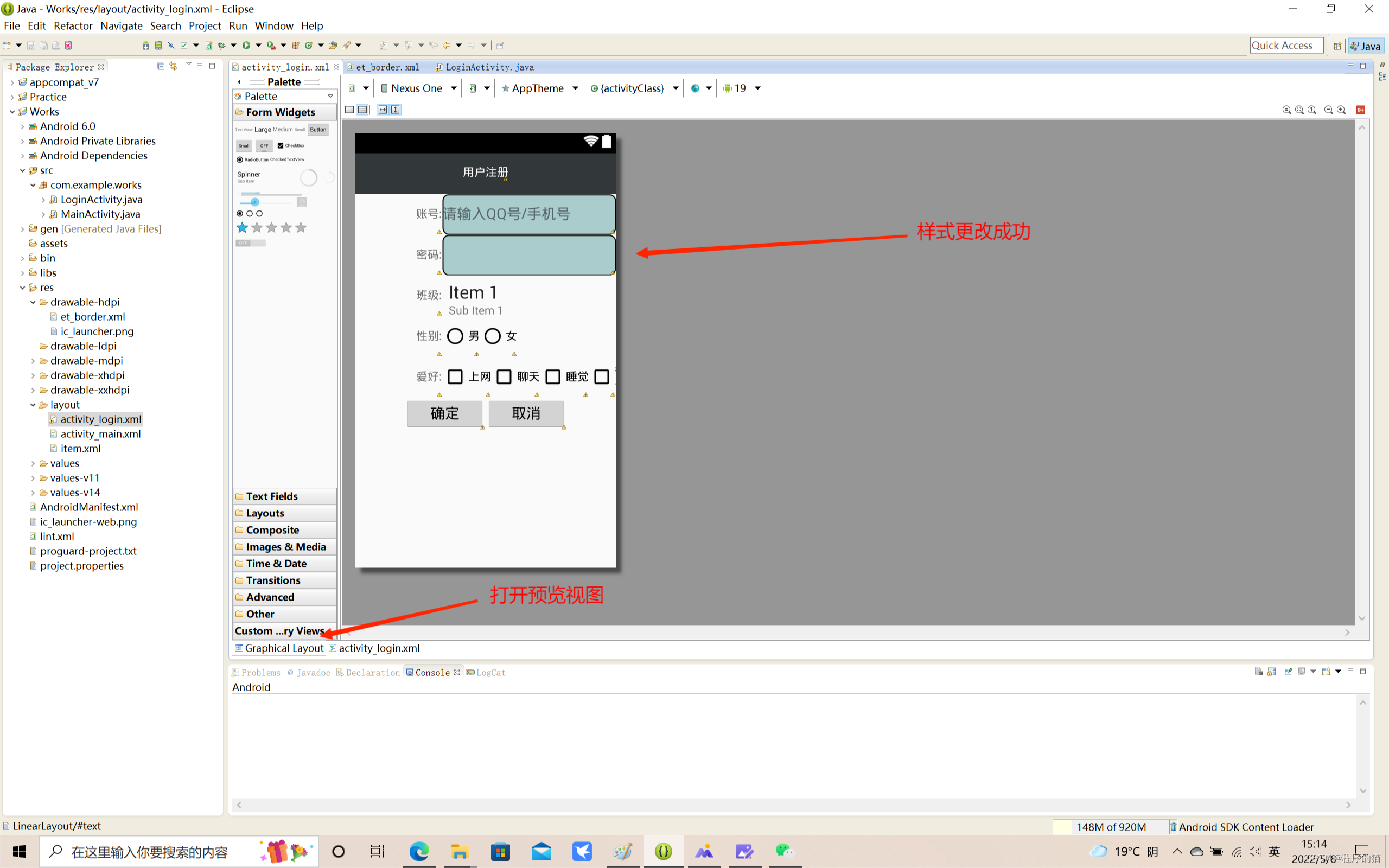Expand the Text Fields palette section
Image resolution: width=1389 pixels, height=868 pixels.
pyautogui.click(x=271, y=496)
